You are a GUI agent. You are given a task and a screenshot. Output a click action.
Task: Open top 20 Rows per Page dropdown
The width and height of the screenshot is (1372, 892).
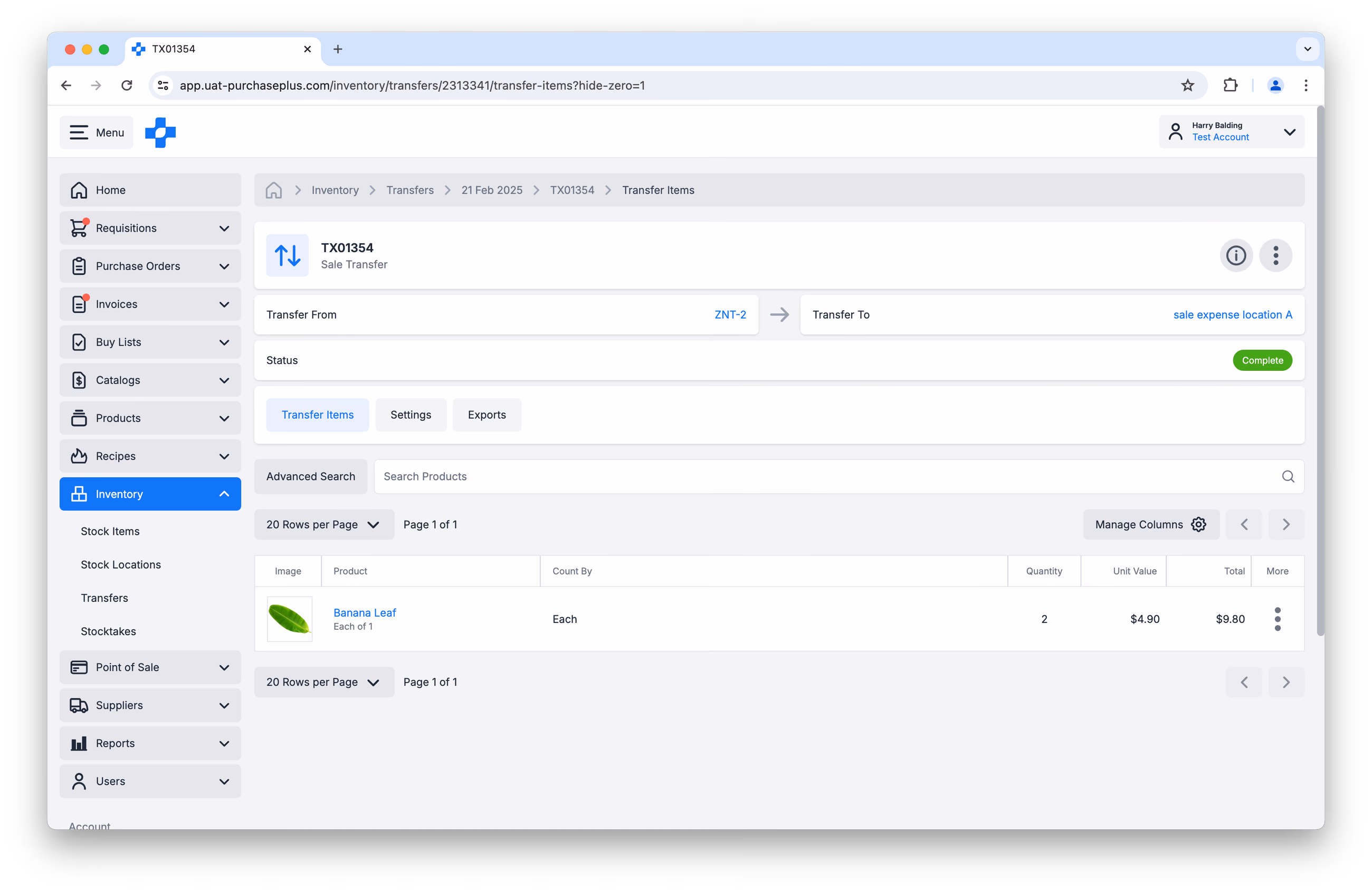[x=324, y=524]
